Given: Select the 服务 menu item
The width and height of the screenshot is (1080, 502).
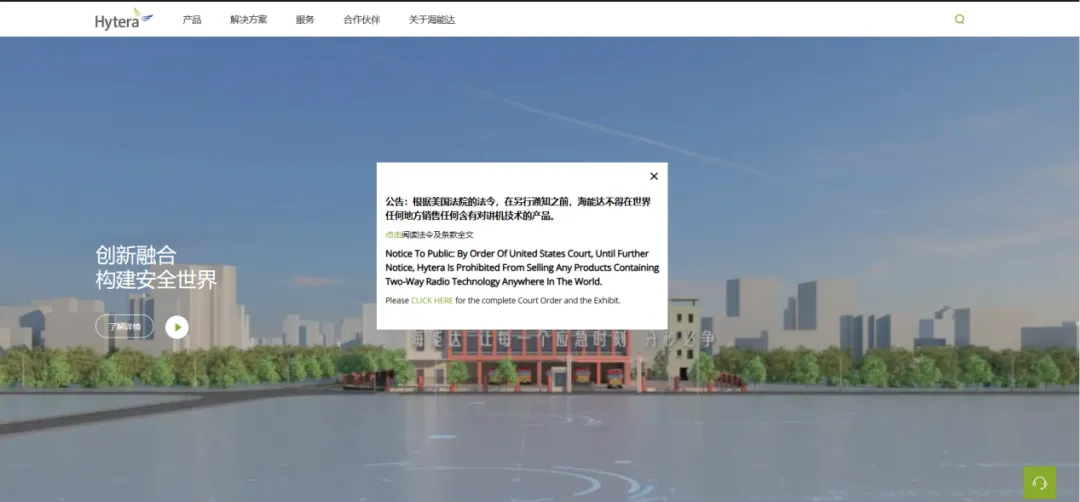Looking at the screenshot, I should coord(305,20).
